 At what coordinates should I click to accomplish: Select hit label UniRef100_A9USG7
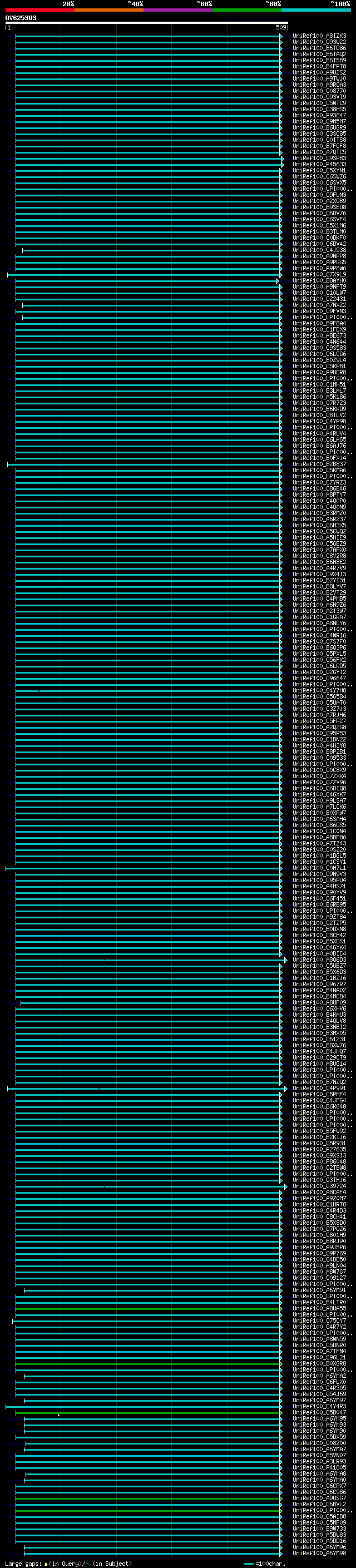[x=319, y=1498]
